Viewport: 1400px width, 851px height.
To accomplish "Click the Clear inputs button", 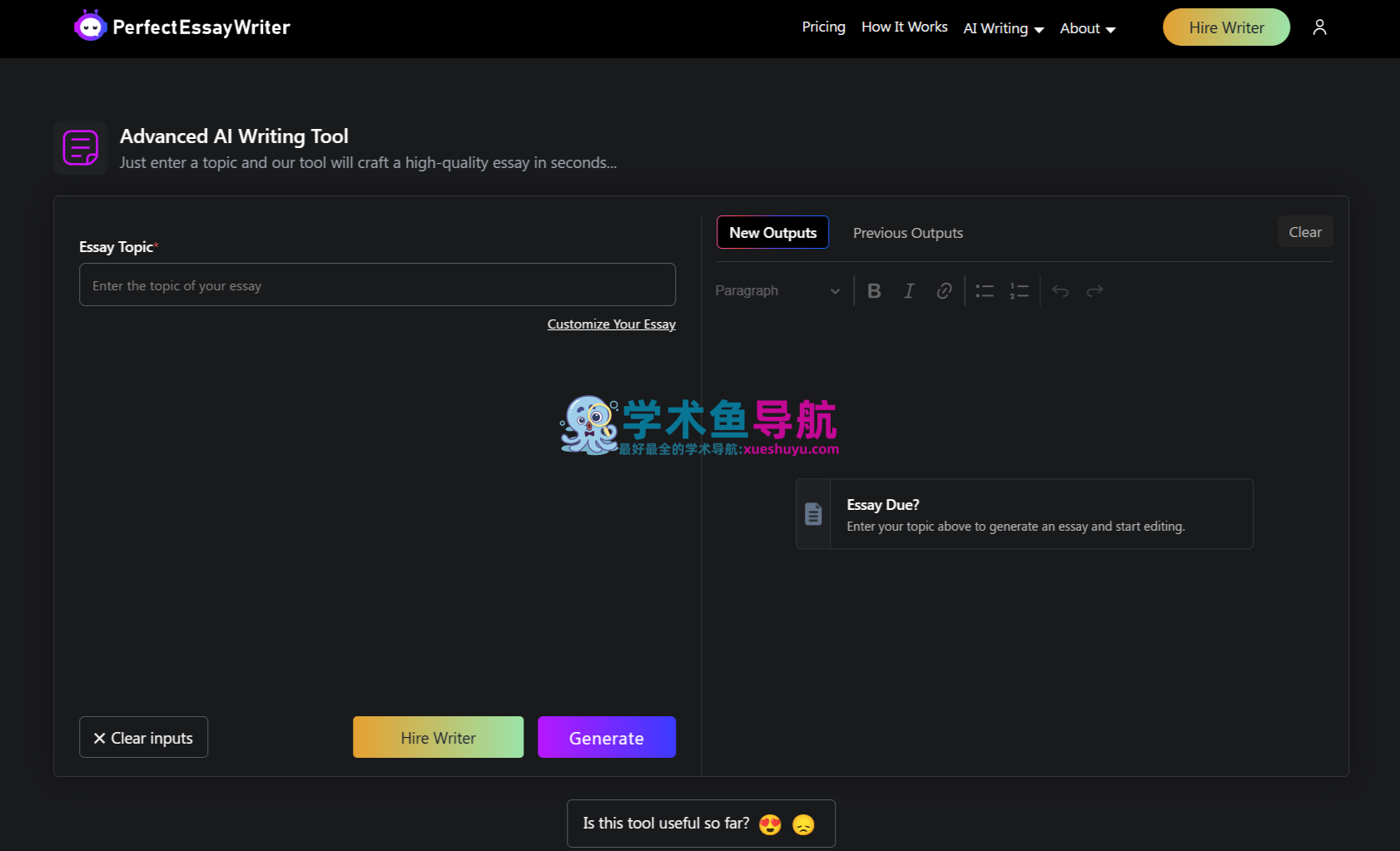I will click(143, 738).
